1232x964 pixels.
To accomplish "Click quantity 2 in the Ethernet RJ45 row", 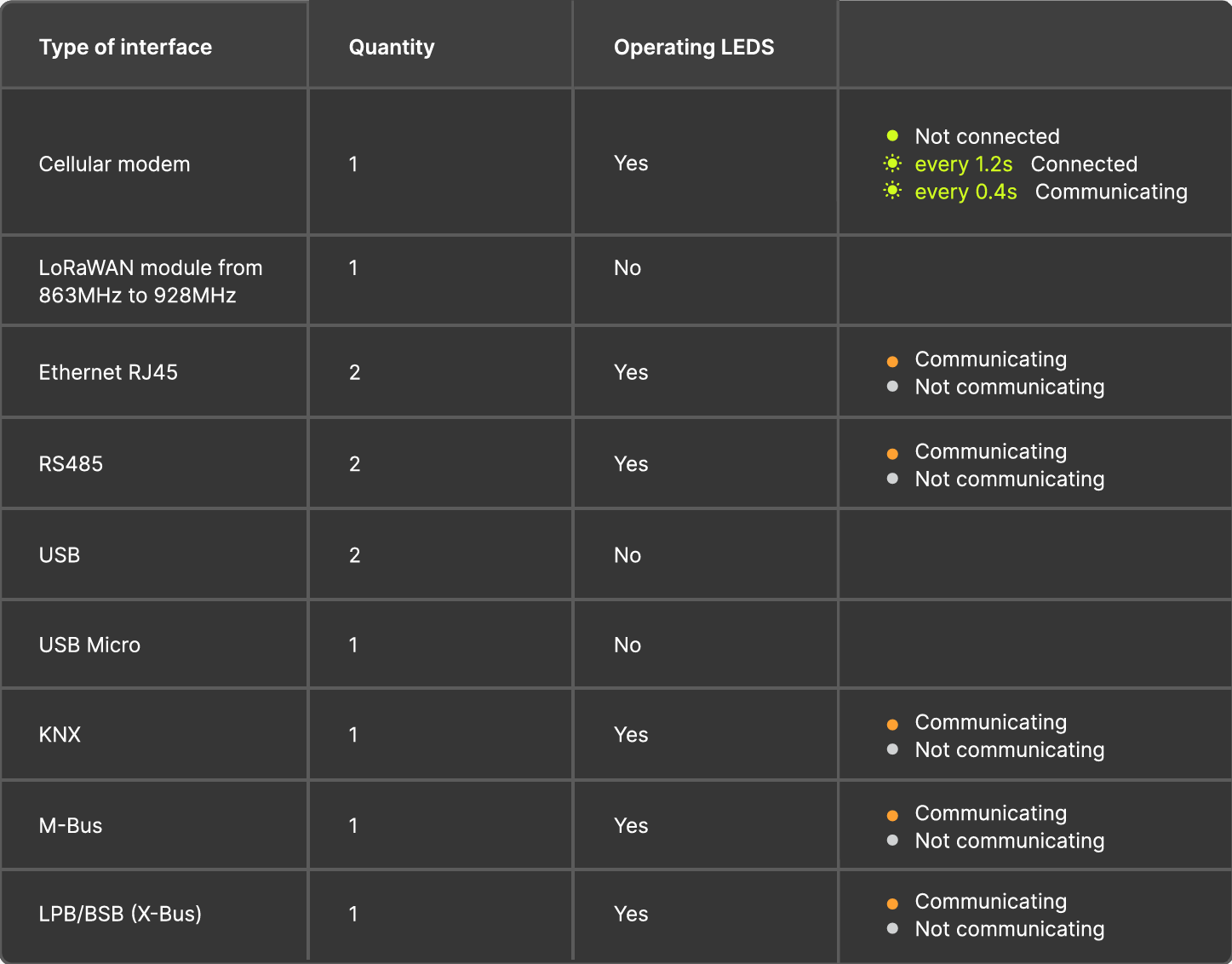I will point(354,372).
